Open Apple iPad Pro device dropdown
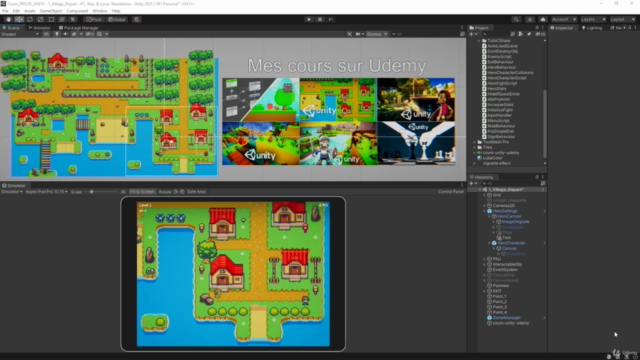This screenshot has height=360, width=640. (47, 191)
